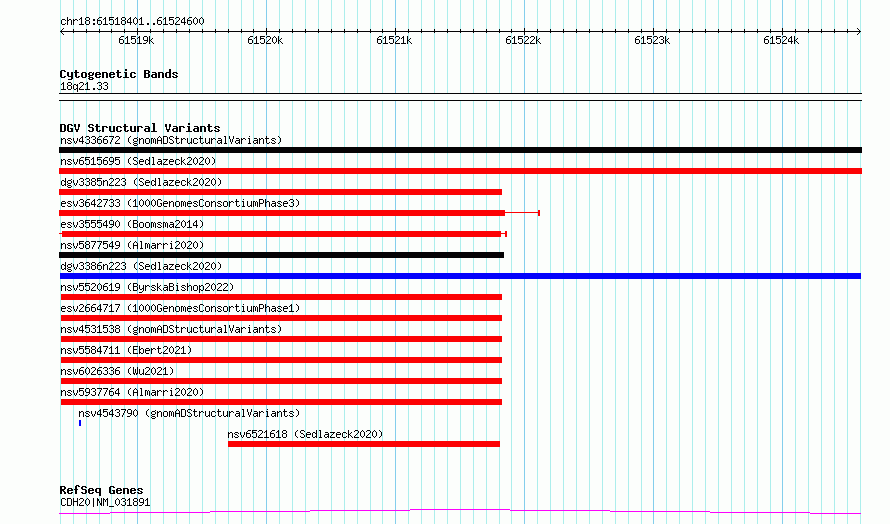Click the red esv3555490 variant bar
Image resolution: width=890 pixels, height=524 pixels.
click(x=281, y=234)
